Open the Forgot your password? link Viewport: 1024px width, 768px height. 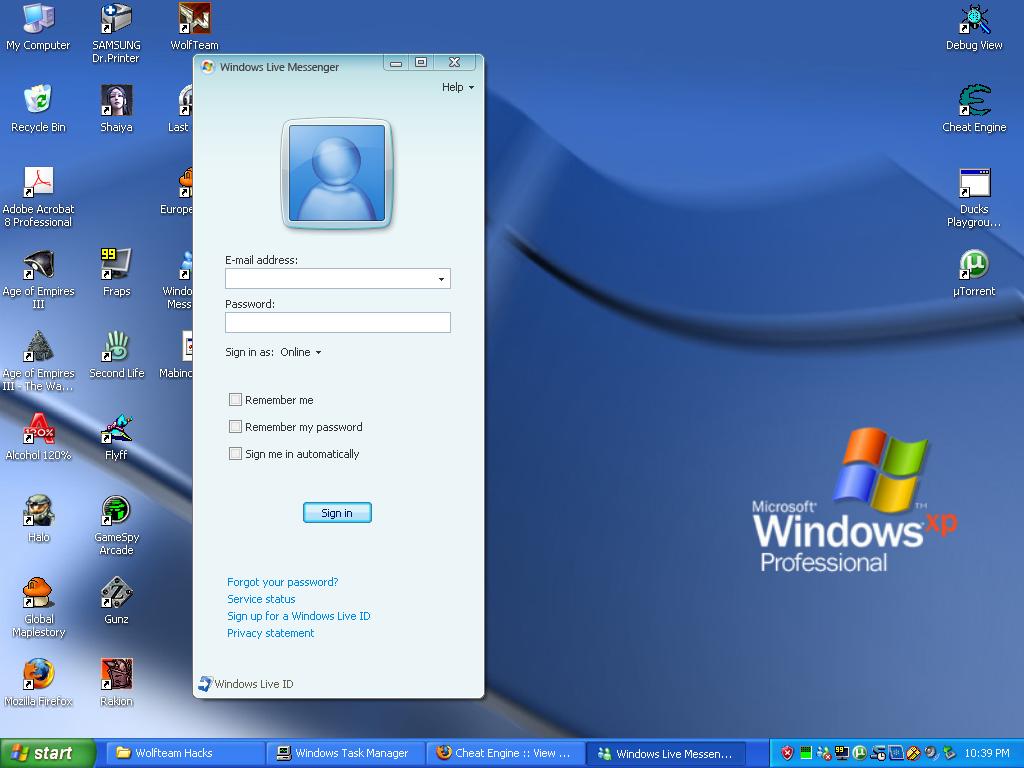[282, 582]
